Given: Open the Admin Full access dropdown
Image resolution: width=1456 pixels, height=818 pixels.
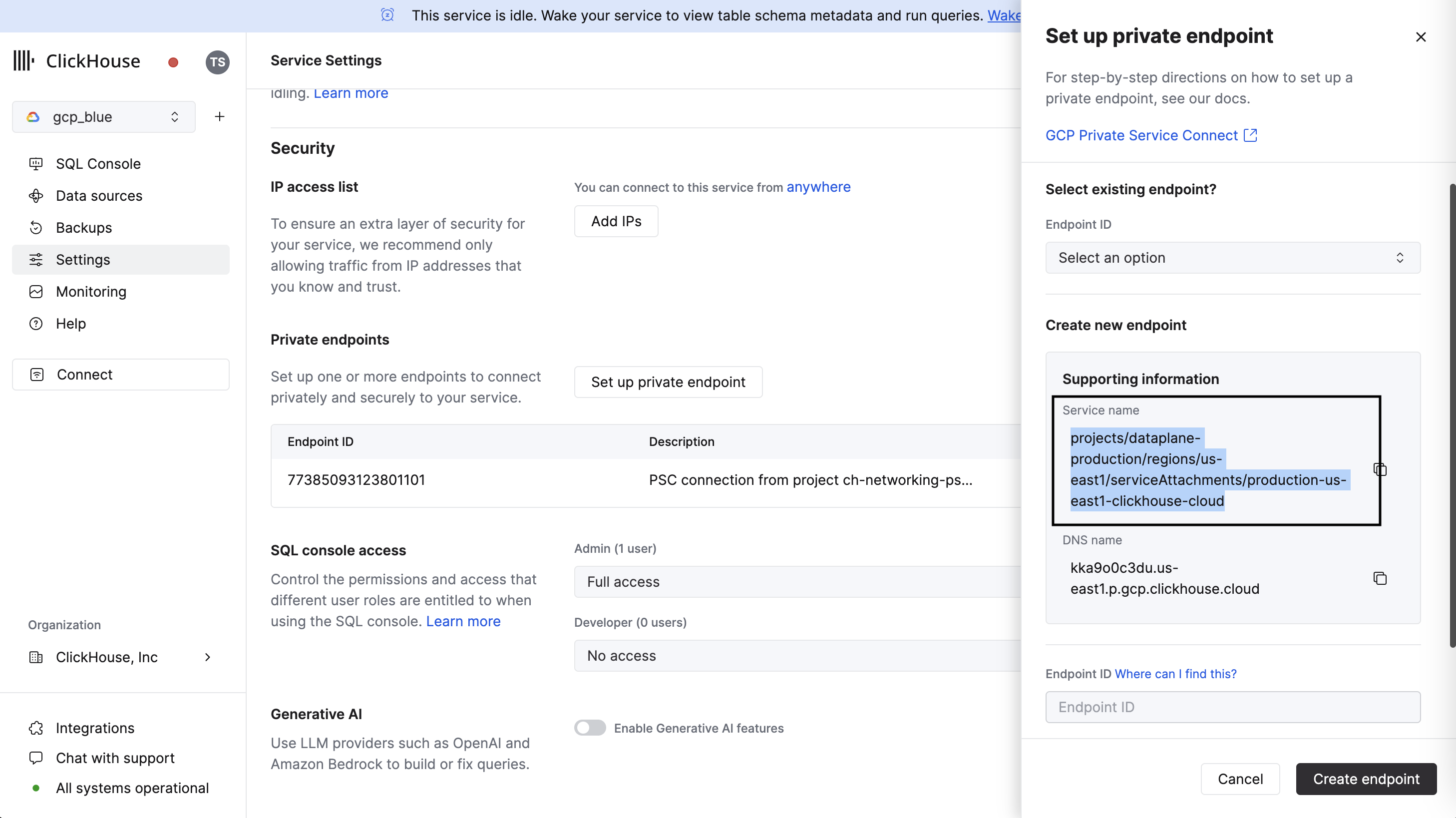Looking at the screenshot, I should (x=797, y=582).
